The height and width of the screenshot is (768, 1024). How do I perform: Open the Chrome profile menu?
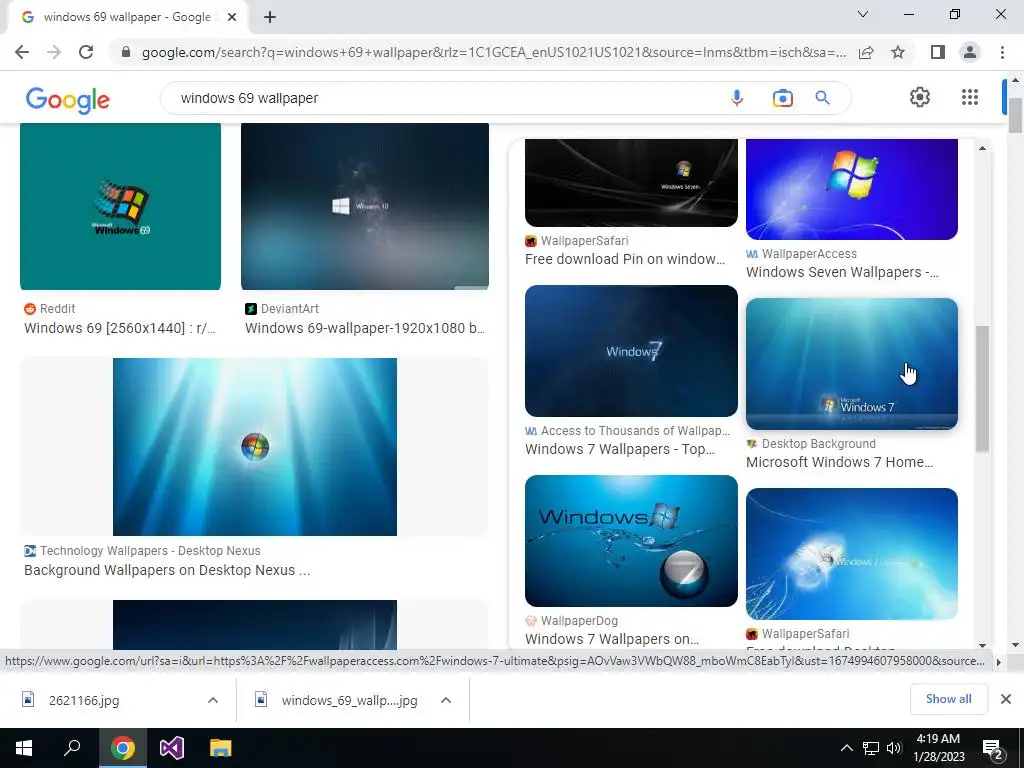(x=970, y=52)
